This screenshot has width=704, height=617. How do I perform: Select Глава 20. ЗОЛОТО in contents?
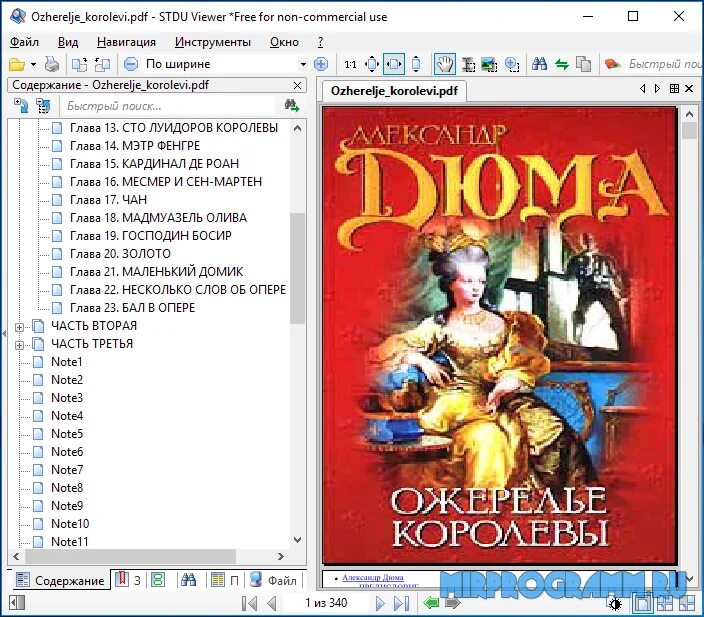[120, 254]
